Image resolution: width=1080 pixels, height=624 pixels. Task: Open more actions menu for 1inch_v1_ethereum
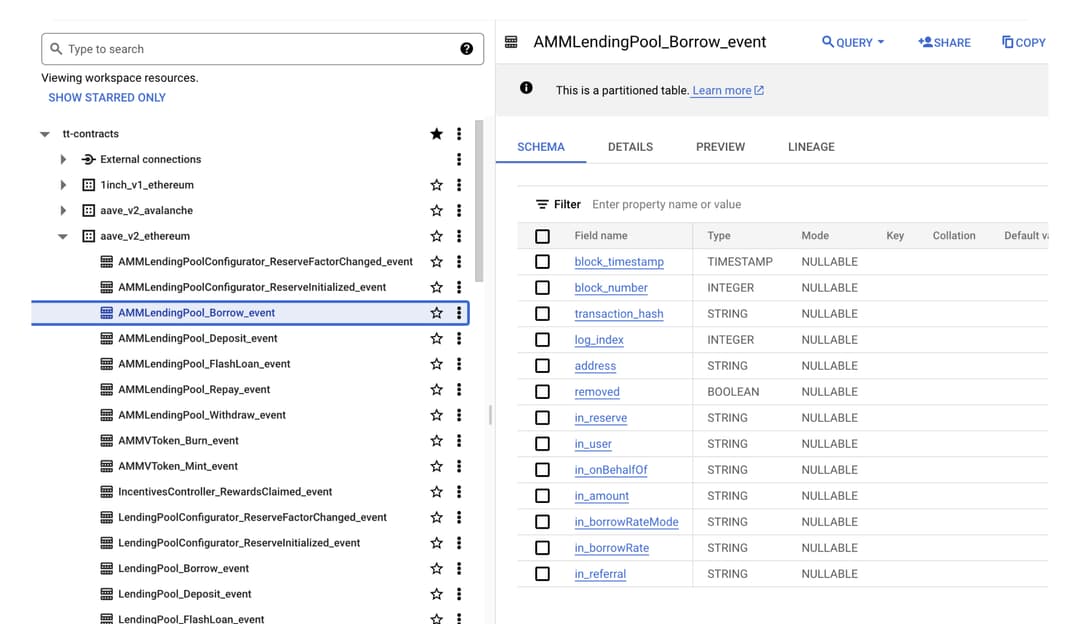coord(459,185)
